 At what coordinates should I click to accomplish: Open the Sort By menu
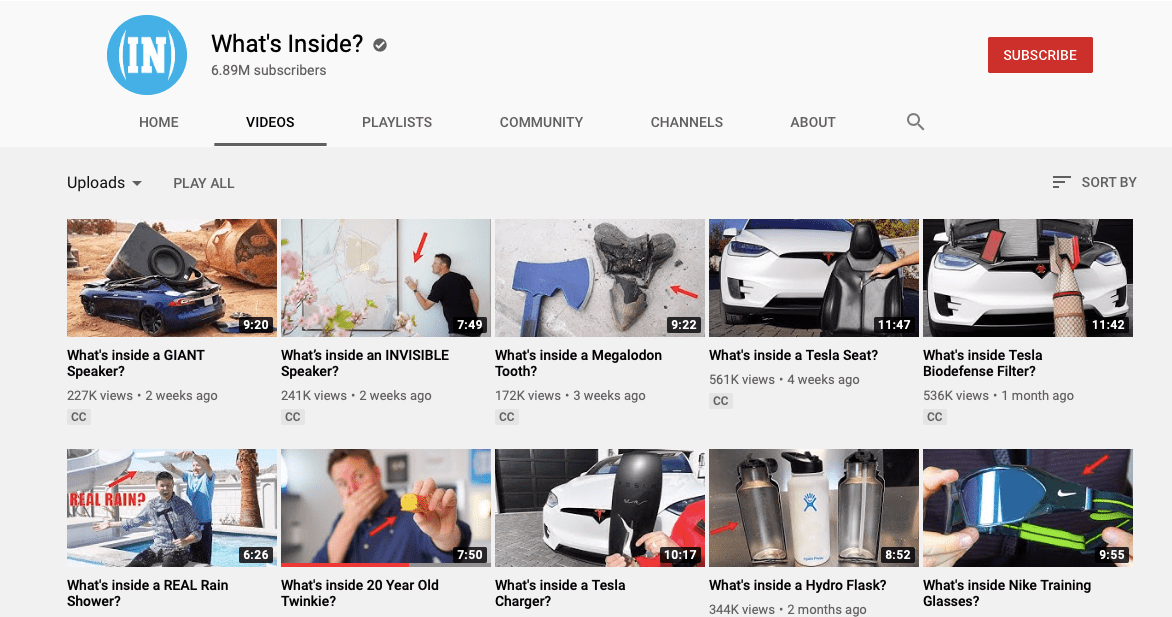pyautogui.click(x=1094, y=182)
